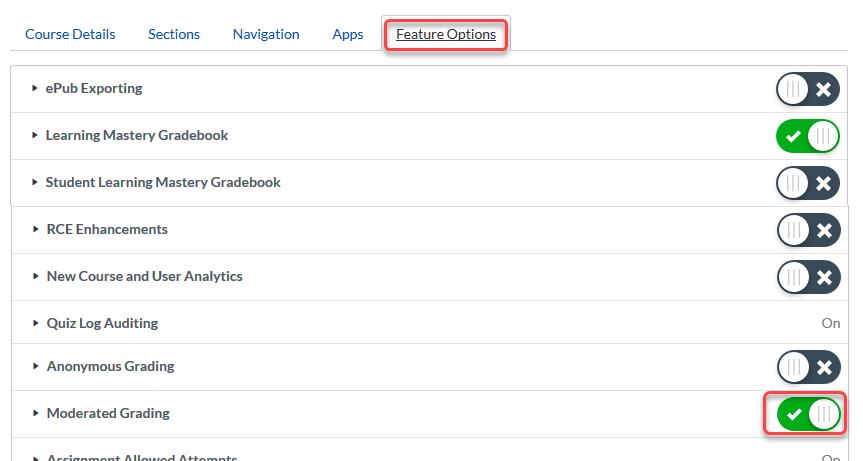Enable New Course and User Analytics toggle
The width and height of the screenshot is (863, 461).
(x=809, y=277)
